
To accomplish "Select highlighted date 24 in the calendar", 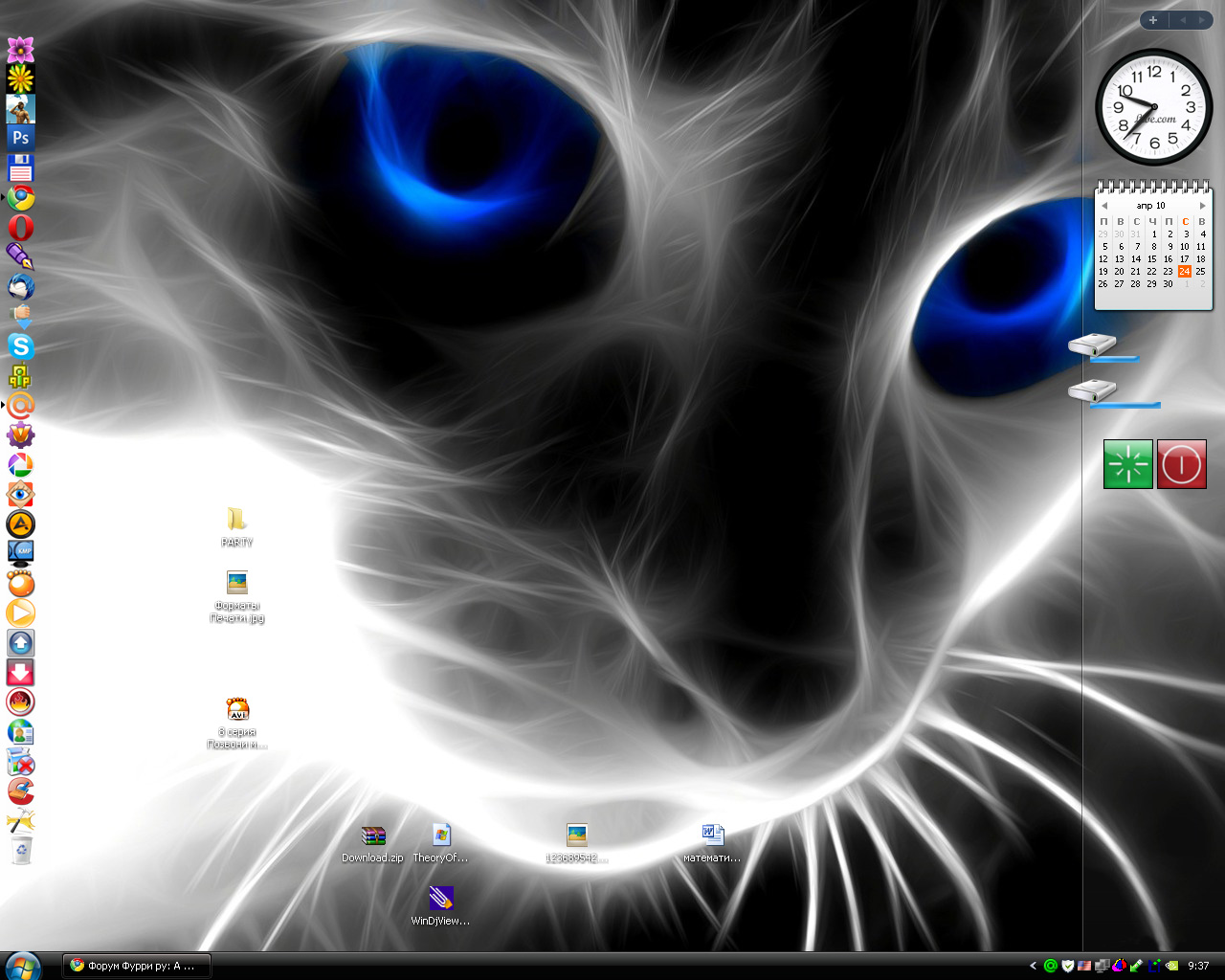I will pyautogui.click(x=1184, y=272).
